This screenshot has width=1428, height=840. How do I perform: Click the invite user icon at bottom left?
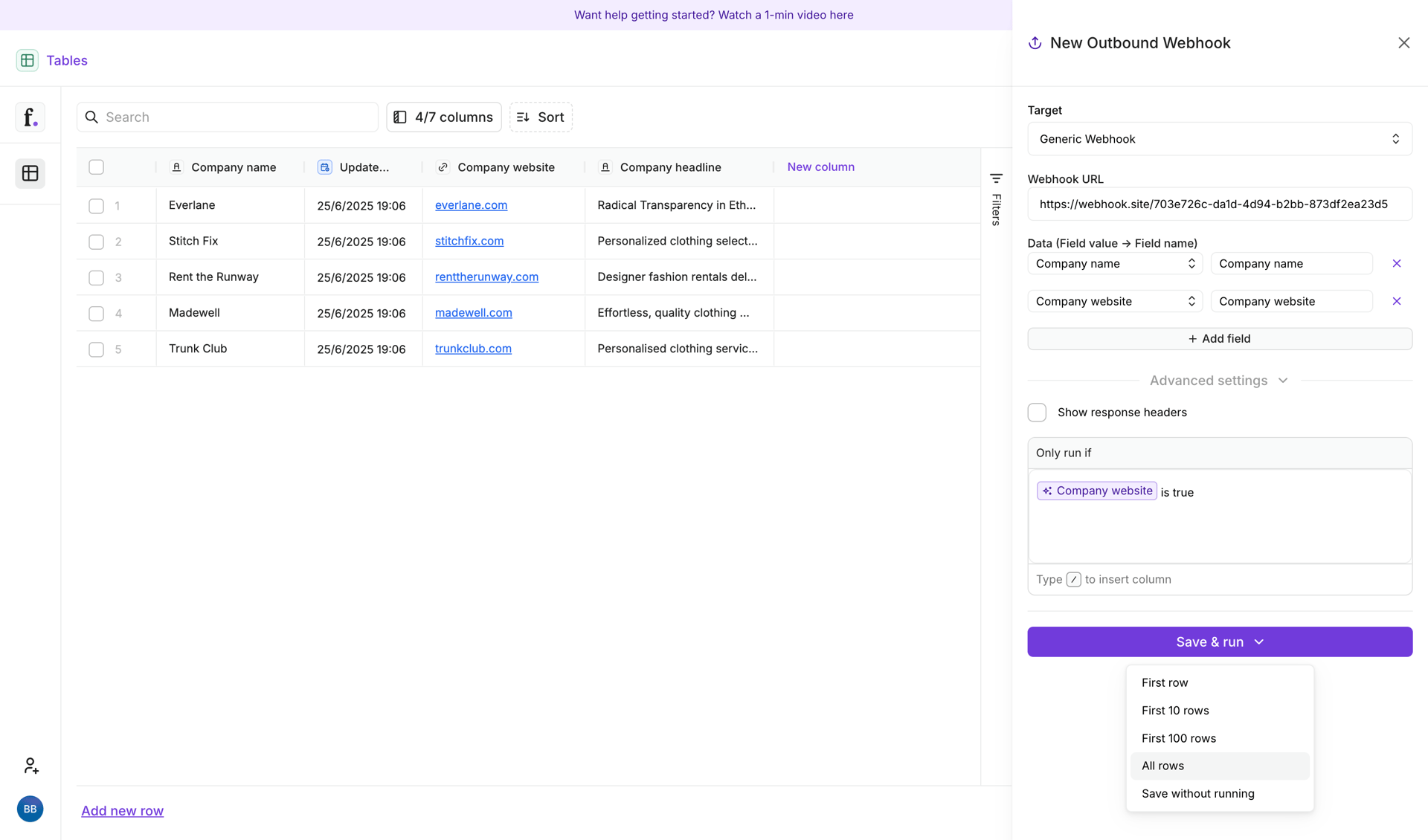pyautogui.click(x=30, y=765)
